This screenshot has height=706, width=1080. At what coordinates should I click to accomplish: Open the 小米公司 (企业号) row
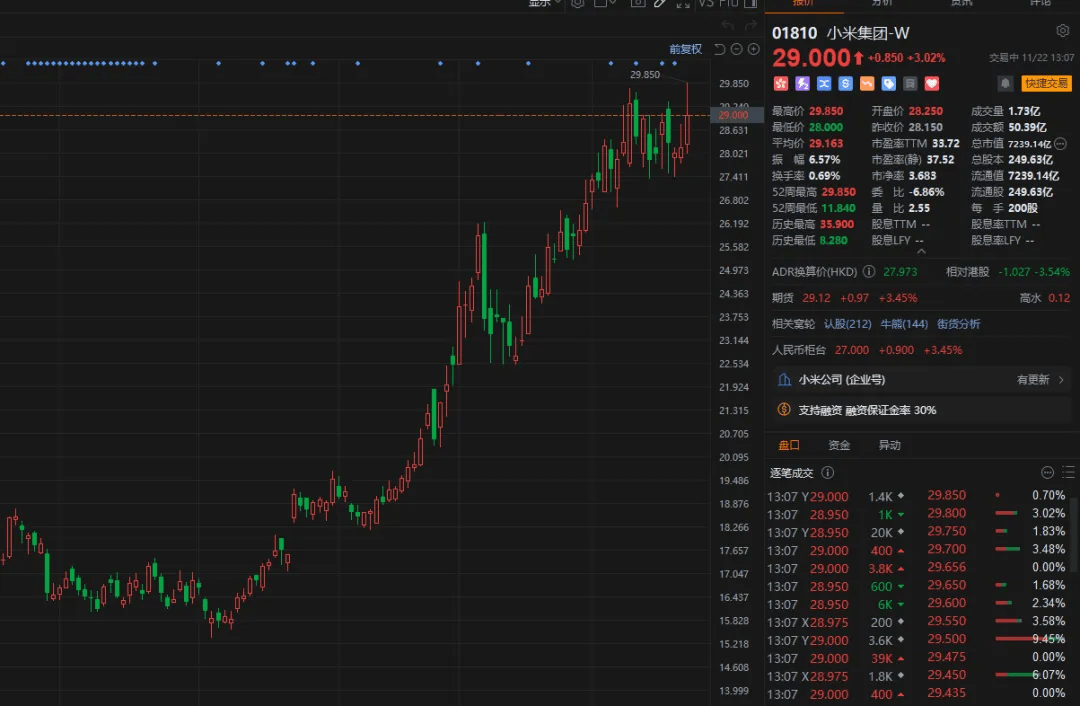[922, 380]
